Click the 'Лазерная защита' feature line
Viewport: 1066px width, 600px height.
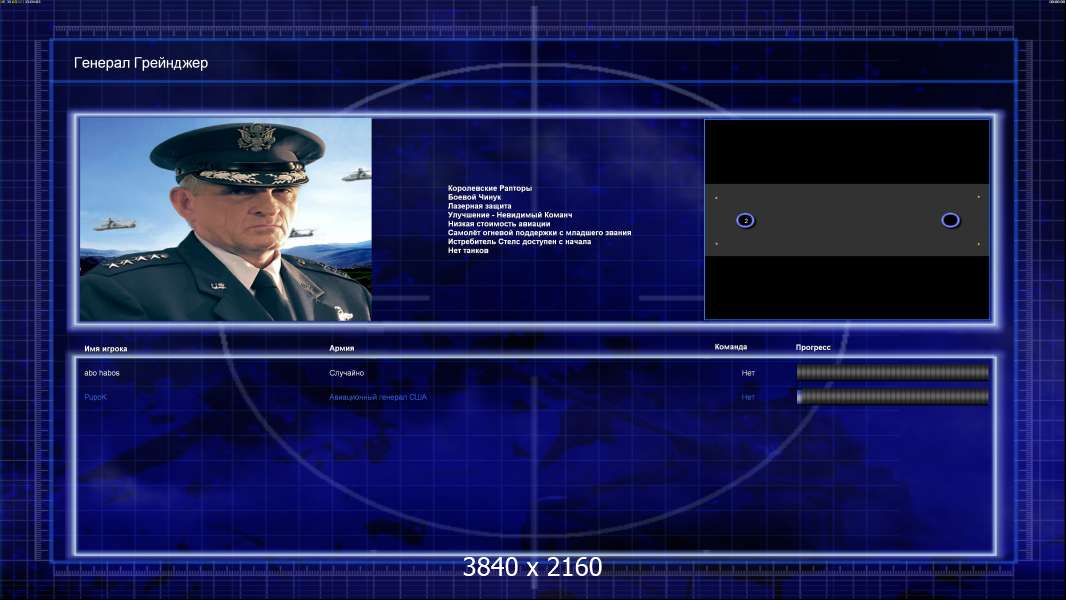tap(479, 206)
